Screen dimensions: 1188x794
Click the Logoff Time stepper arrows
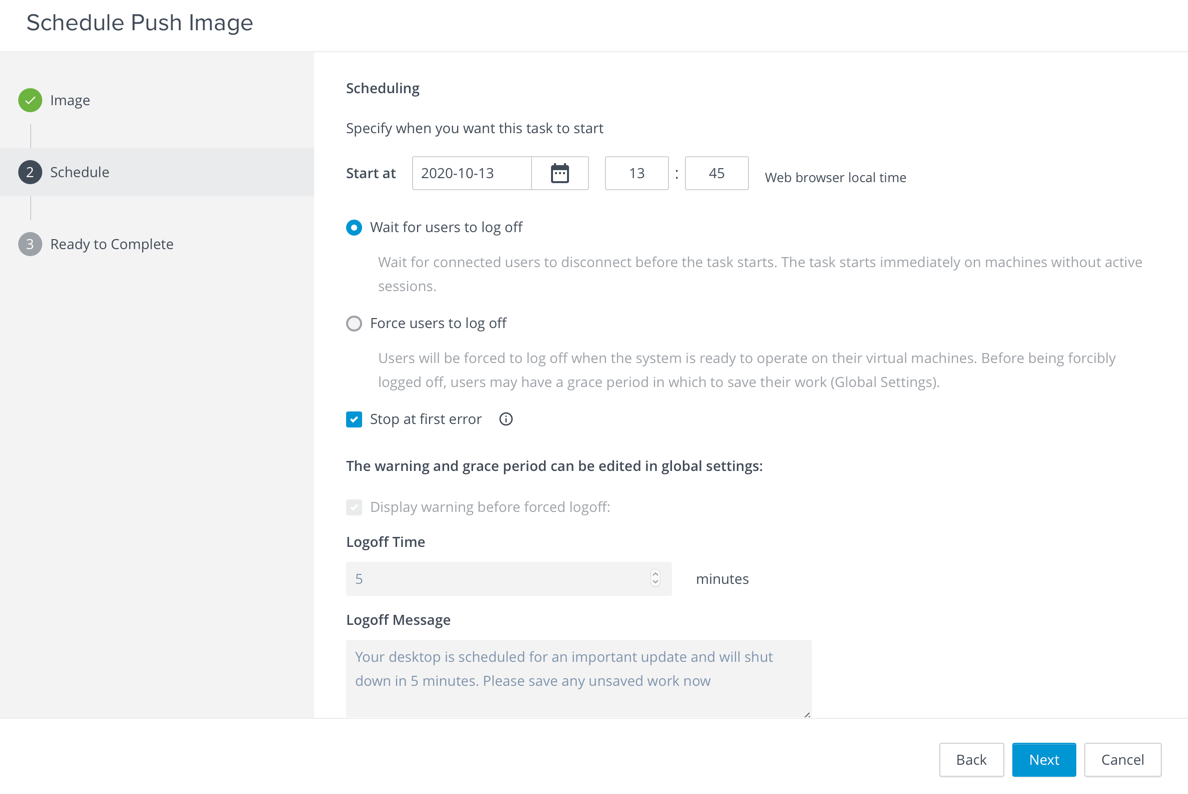(x=655, y=579)
